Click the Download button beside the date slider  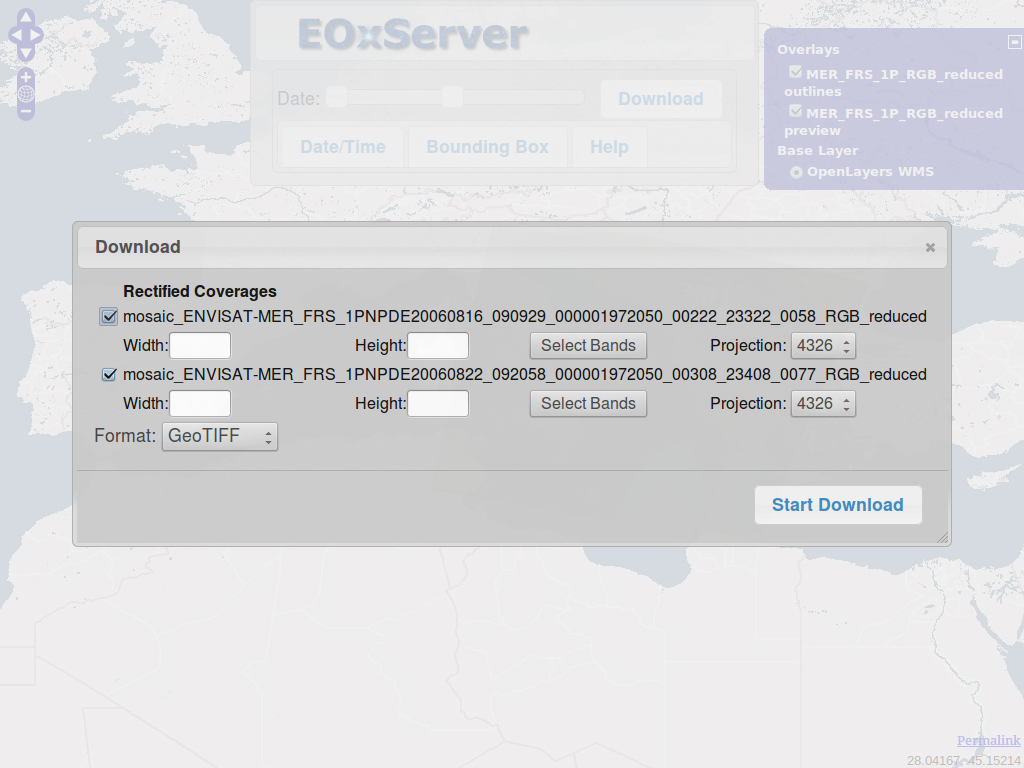pyautogui.click(x=661, y=99)
